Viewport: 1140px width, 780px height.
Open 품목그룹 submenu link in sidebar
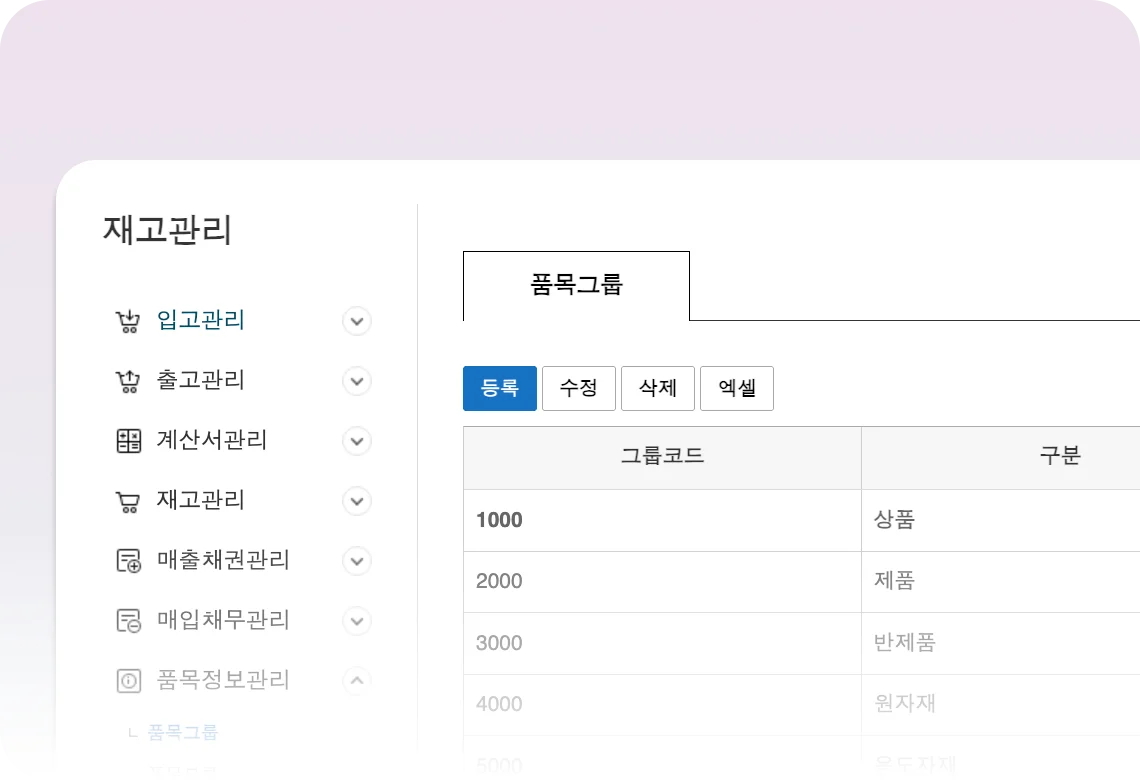(182, 732)
